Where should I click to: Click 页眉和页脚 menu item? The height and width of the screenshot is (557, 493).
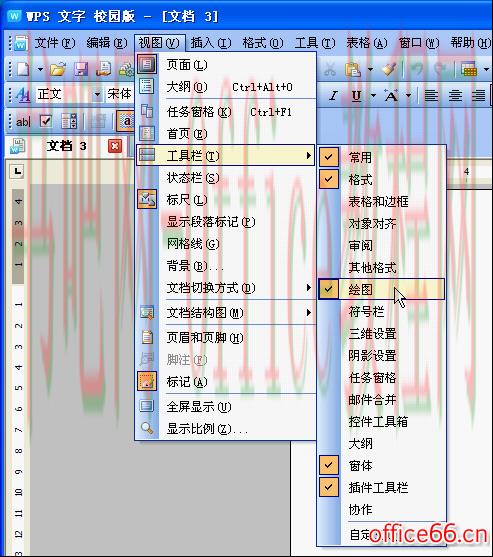pos(226,337)
